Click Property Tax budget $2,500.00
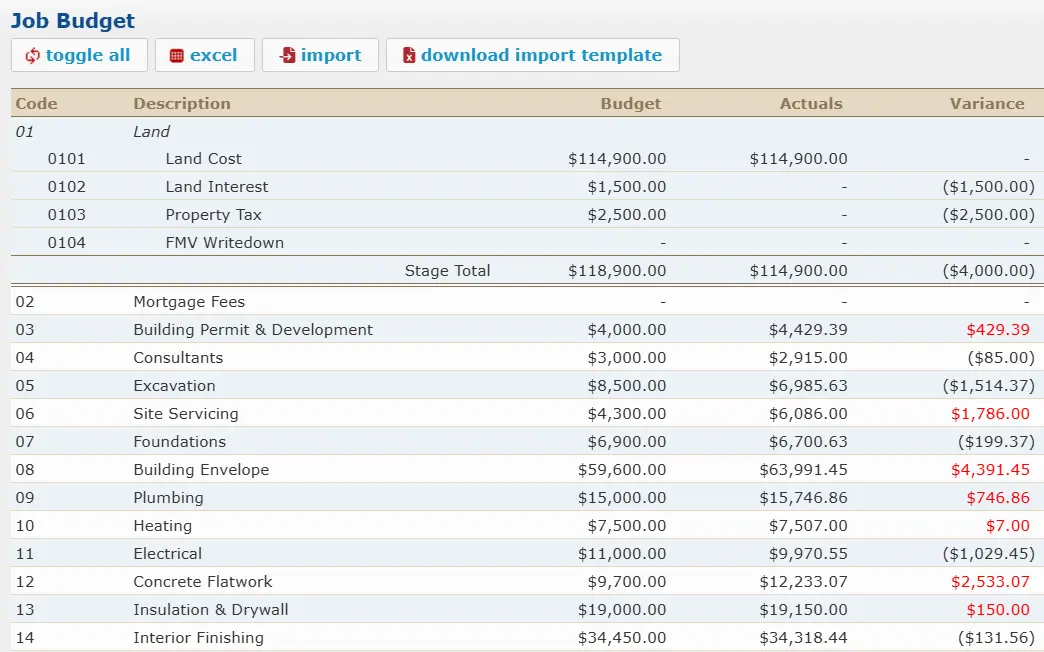1044x652 pixels. (627, 214)
